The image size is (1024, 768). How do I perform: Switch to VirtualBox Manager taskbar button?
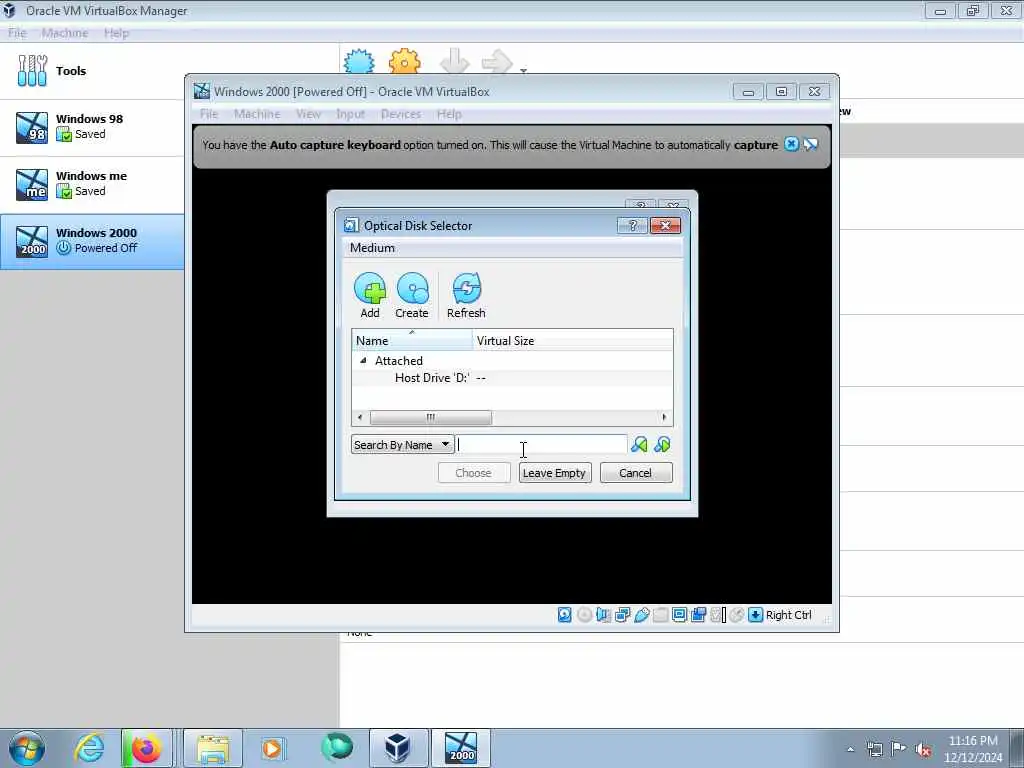(x=398, y=748)
